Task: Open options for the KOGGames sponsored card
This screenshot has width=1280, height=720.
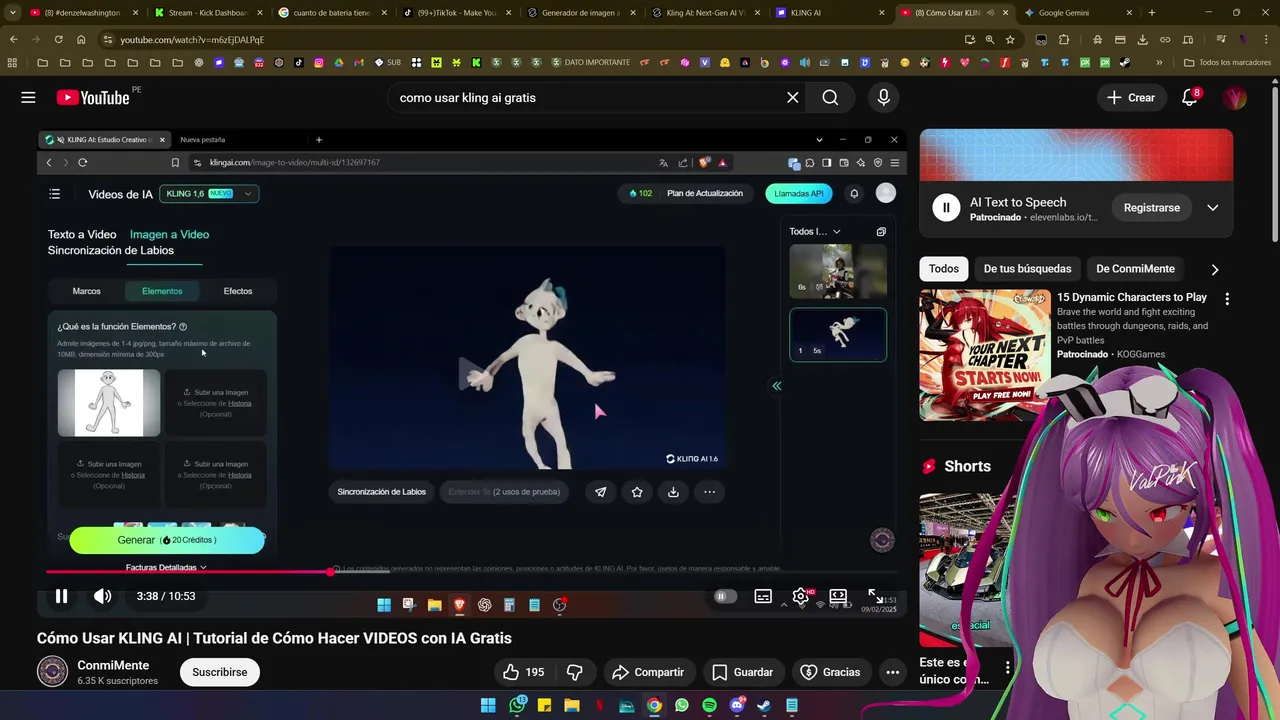Action: point(1227,298)
